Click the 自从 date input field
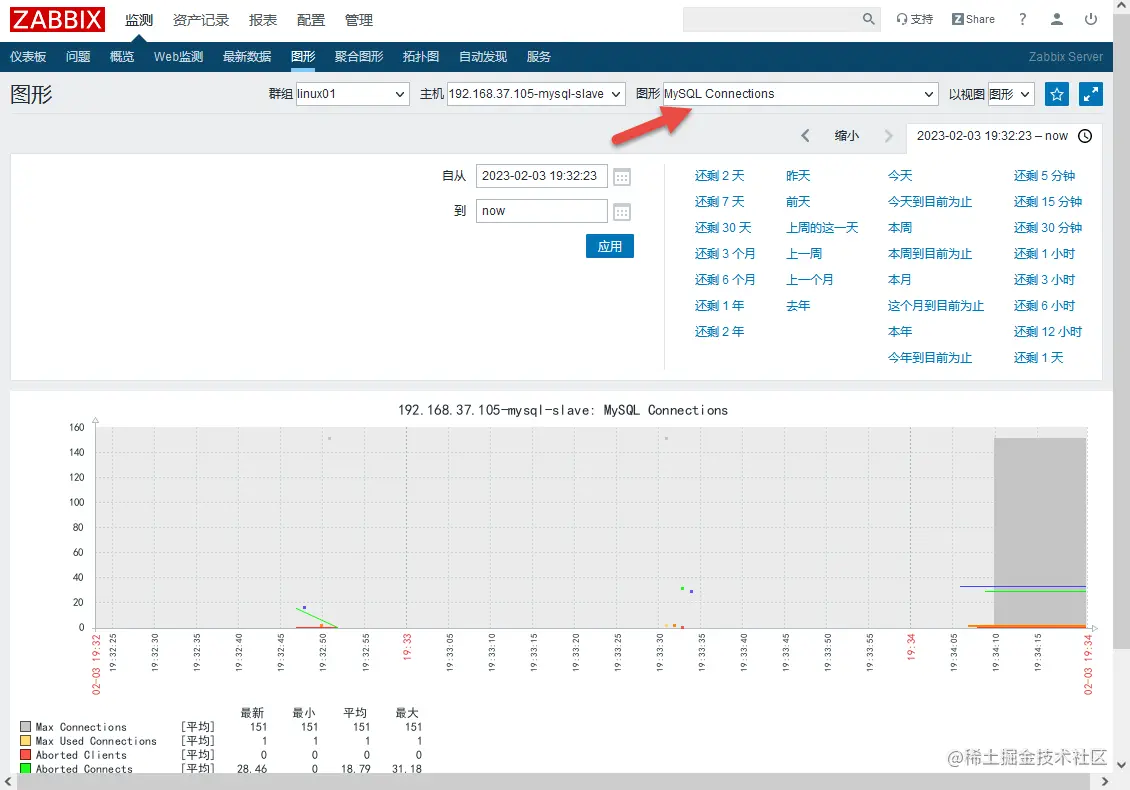Screen dimensions: 1130x790 click(541, 176)
